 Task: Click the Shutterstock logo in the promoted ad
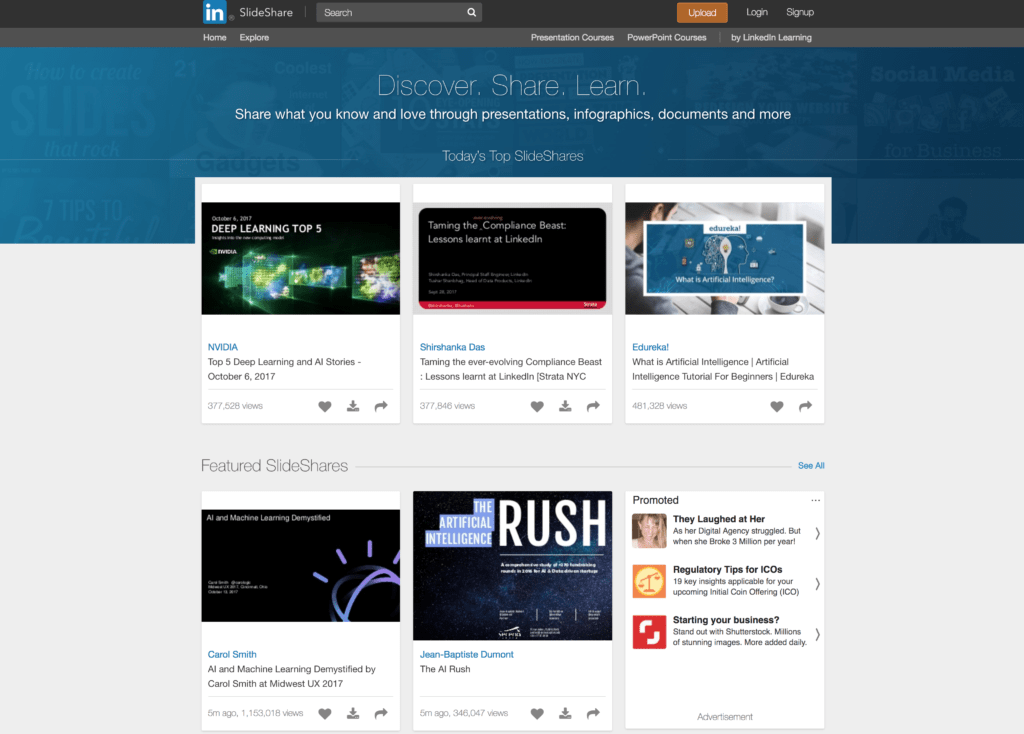pos(649,631)
